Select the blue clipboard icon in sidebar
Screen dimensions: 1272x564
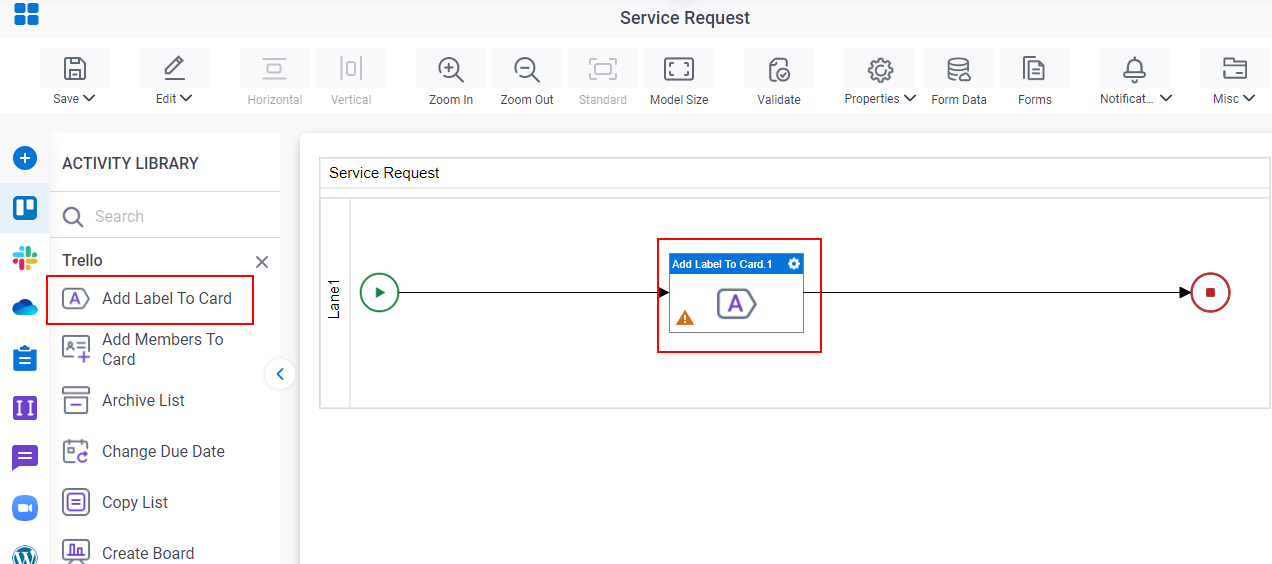25,358
